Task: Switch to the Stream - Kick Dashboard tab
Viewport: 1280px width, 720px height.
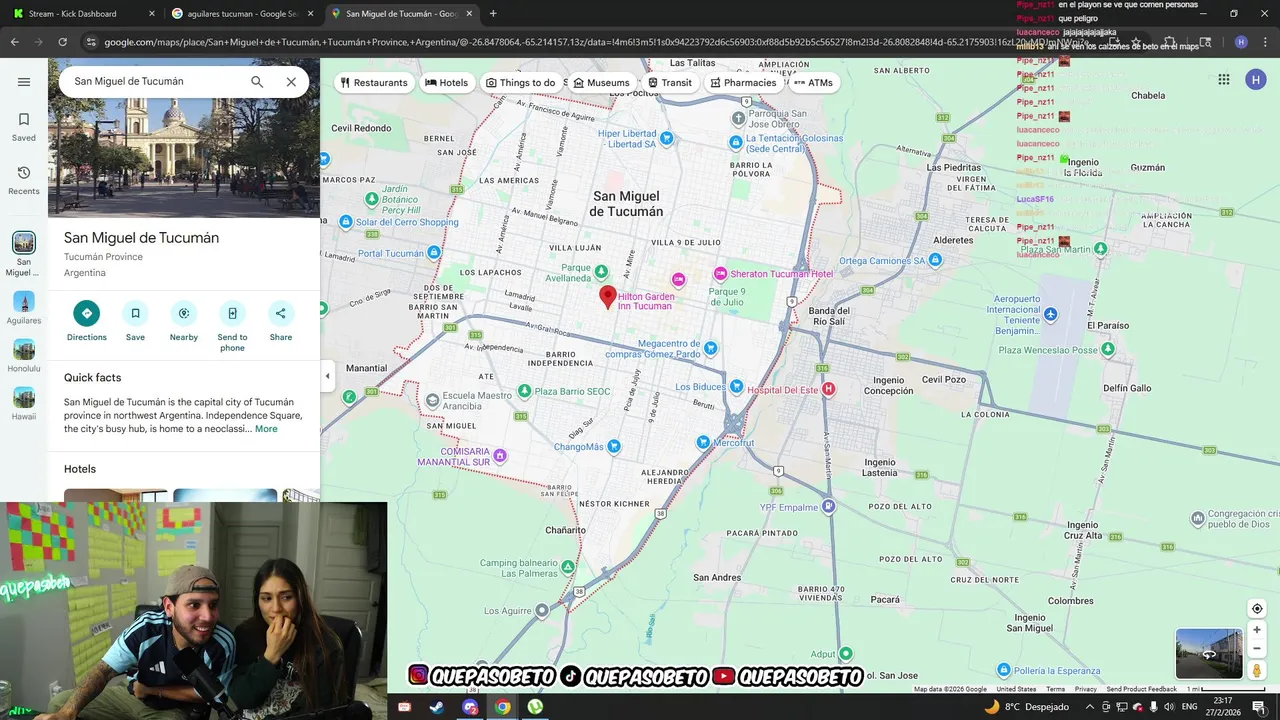Action: 84,14
